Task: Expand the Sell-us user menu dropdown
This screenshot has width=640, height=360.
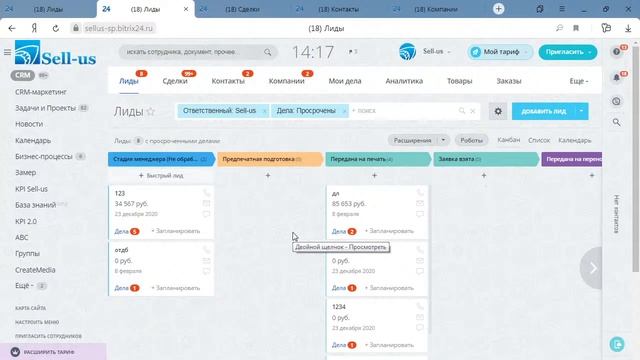Action: coord(449,52)
